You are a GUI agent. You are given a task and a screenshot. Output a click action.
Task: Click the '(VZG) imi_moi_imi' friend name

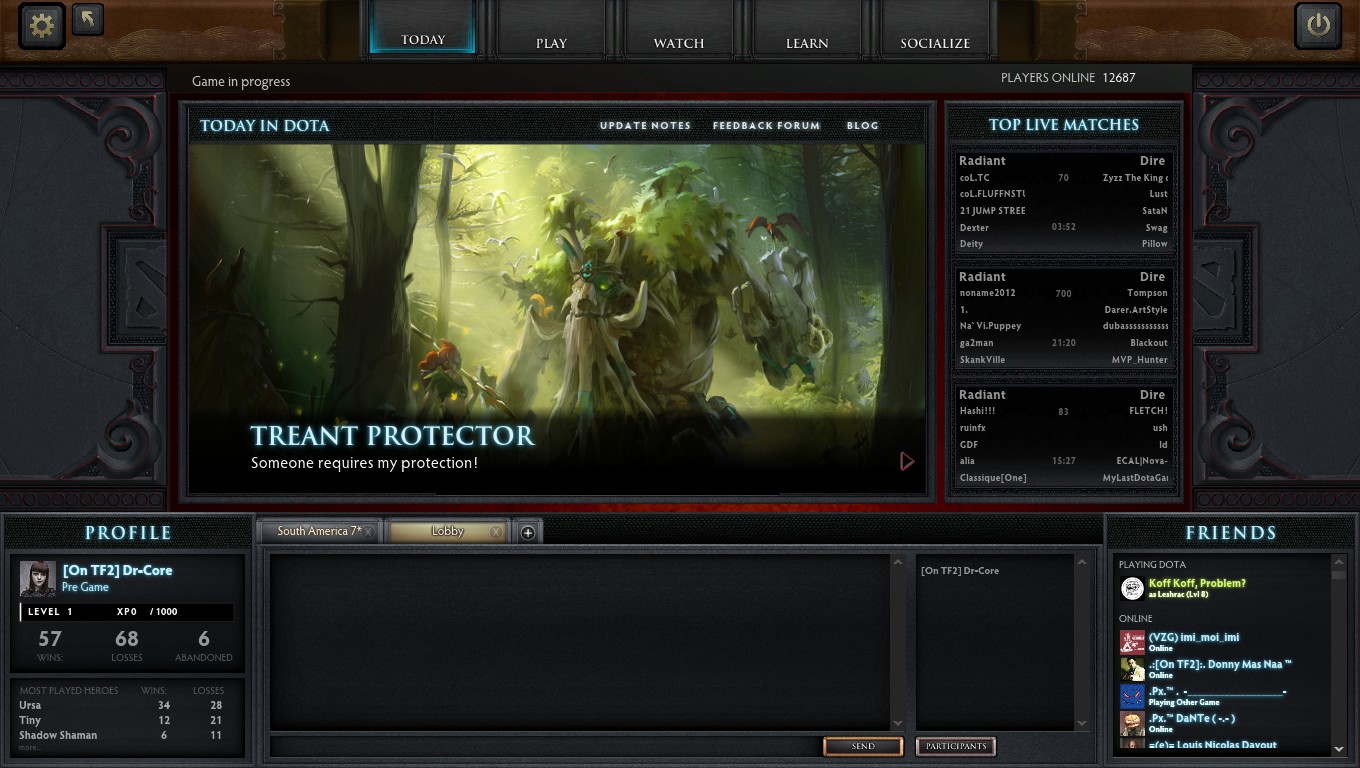coord(1194,637)
